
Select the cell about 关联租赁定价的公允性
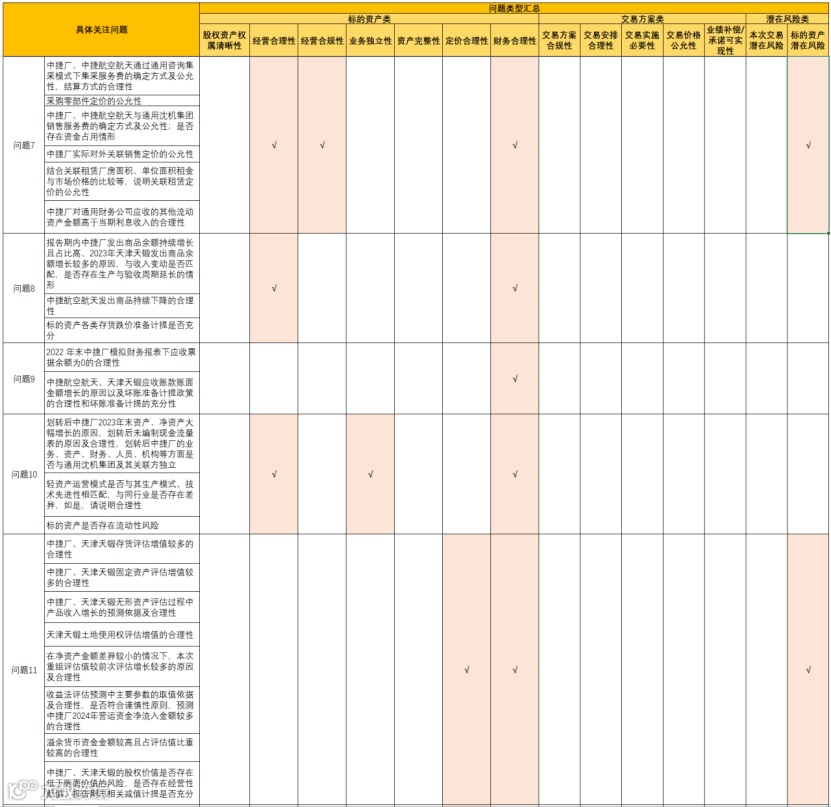pos(122,181)
